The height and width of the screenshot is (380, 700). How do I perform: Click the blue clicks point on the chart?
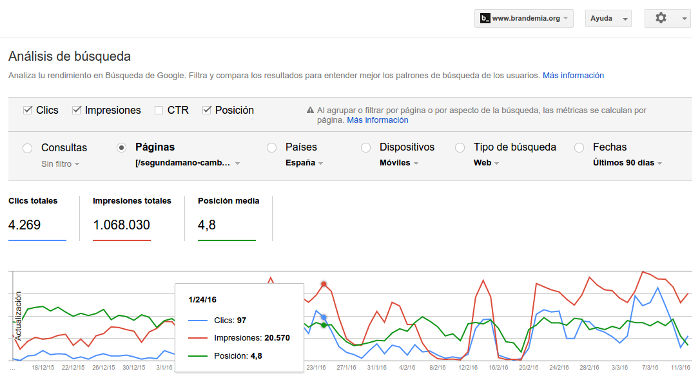pos(324,317)
